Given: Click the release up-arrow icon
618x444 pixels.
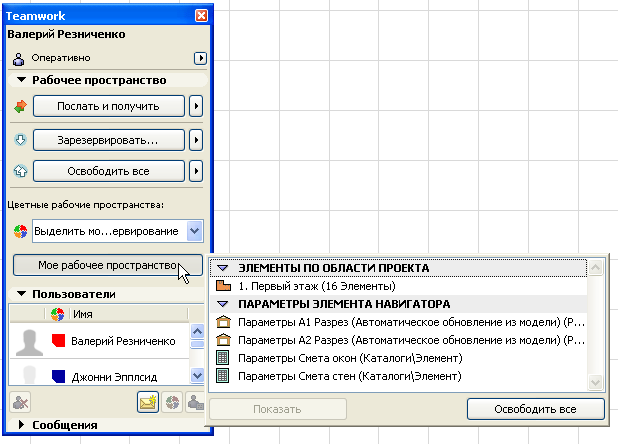Looking at the screenshot, I should (x=20, y=171).
